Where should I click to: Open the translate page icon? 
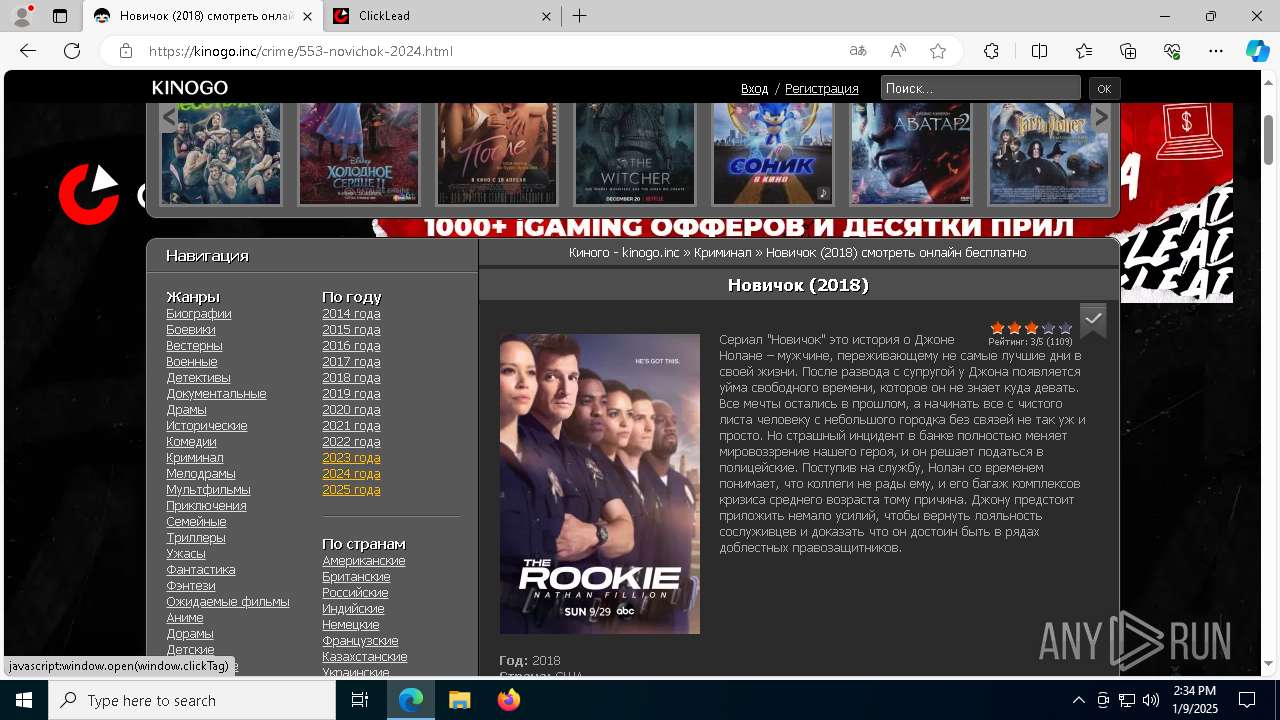pos(858,51)
